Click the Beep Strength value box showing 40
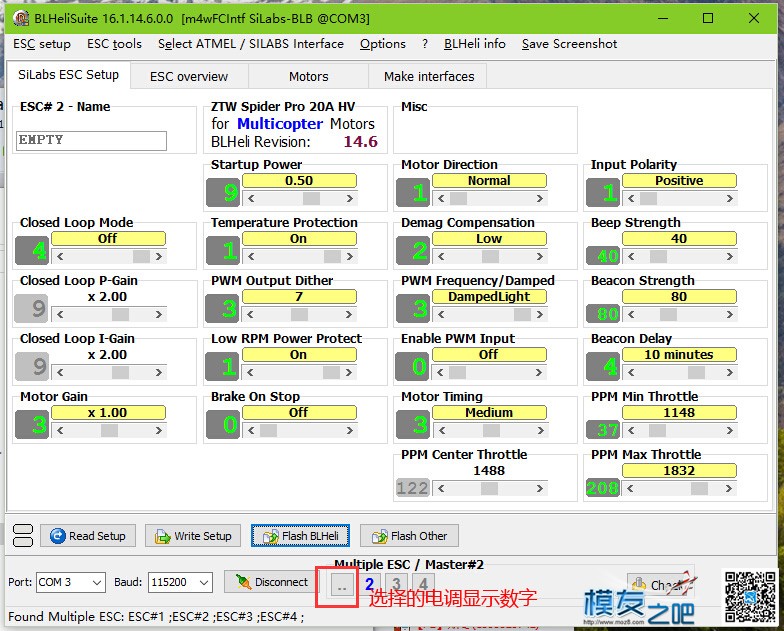Screen dimensions: 784x631 point(603,256)
